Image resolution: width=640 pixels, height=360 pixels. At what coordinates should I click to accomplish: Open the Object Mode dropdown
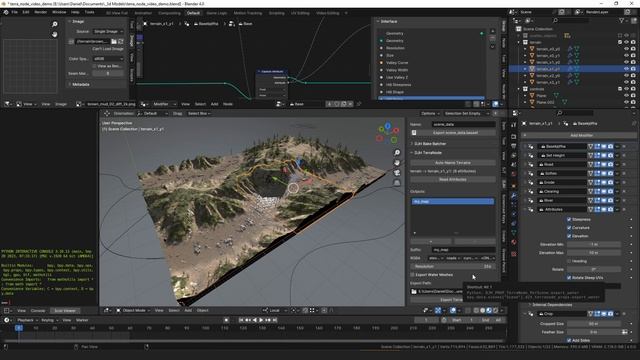[132, 310]
